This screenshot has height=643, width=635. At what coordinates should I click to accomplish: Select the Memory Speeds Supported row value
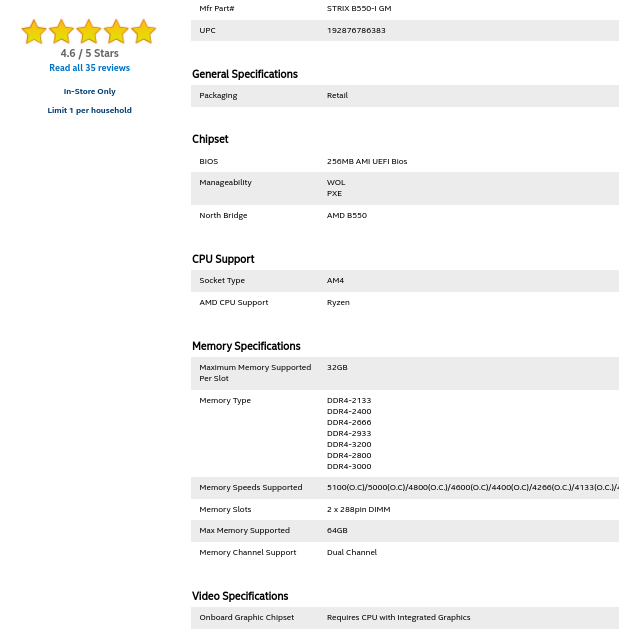(472, 487)
